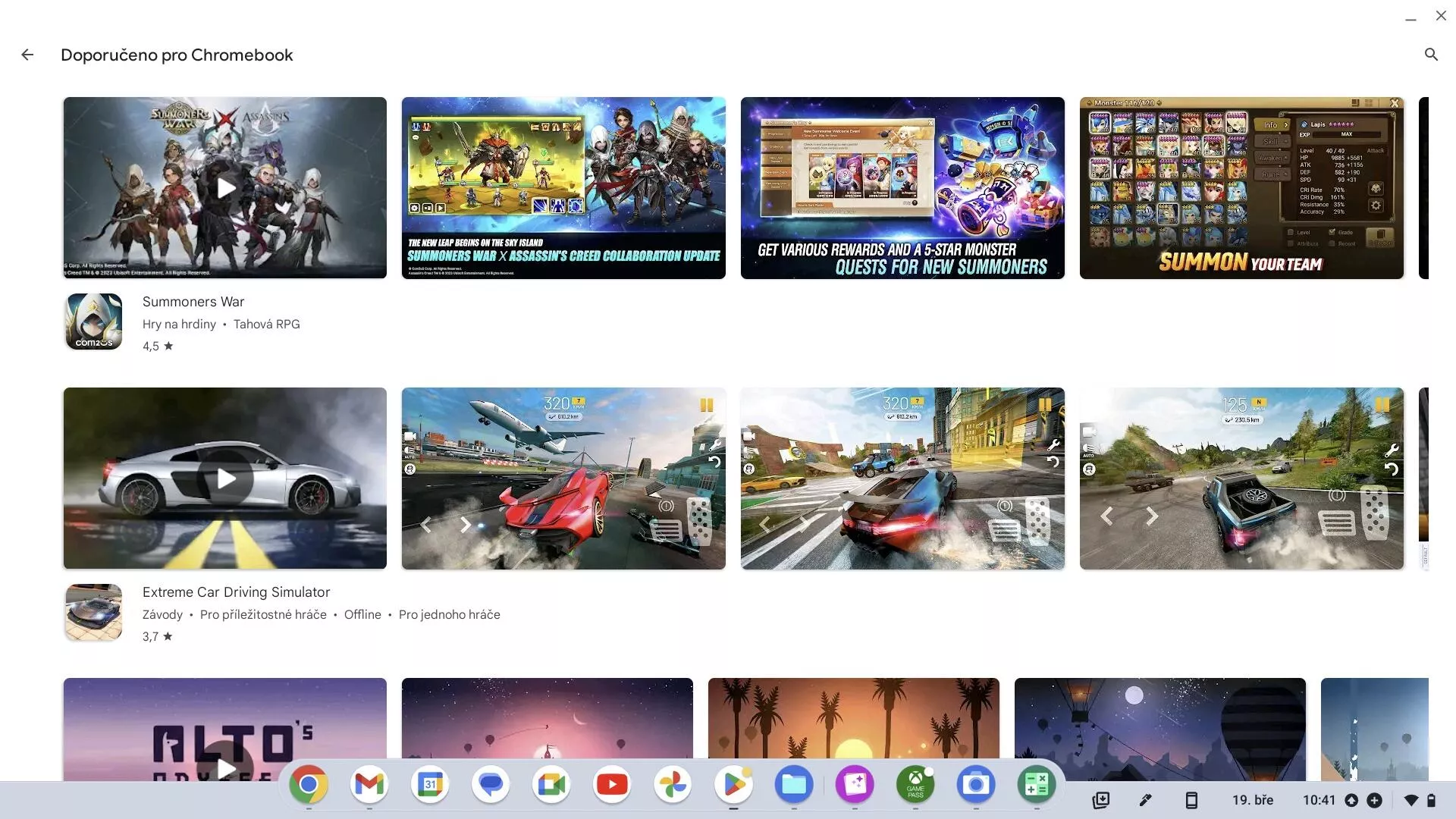Click the Summoners War title link

coord(193,302)
